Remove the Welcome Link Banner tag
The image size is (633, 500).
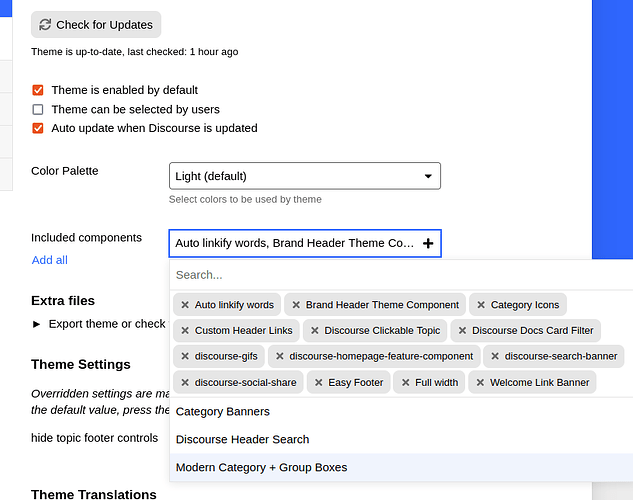click(x=479, y=382)
